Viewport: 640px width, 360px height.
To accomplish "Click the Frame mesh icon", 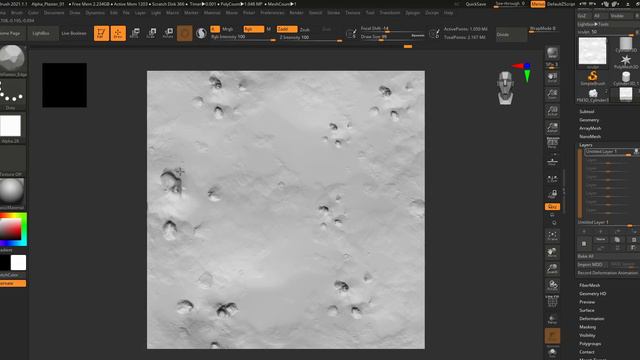I will click(x=552, y=235).
